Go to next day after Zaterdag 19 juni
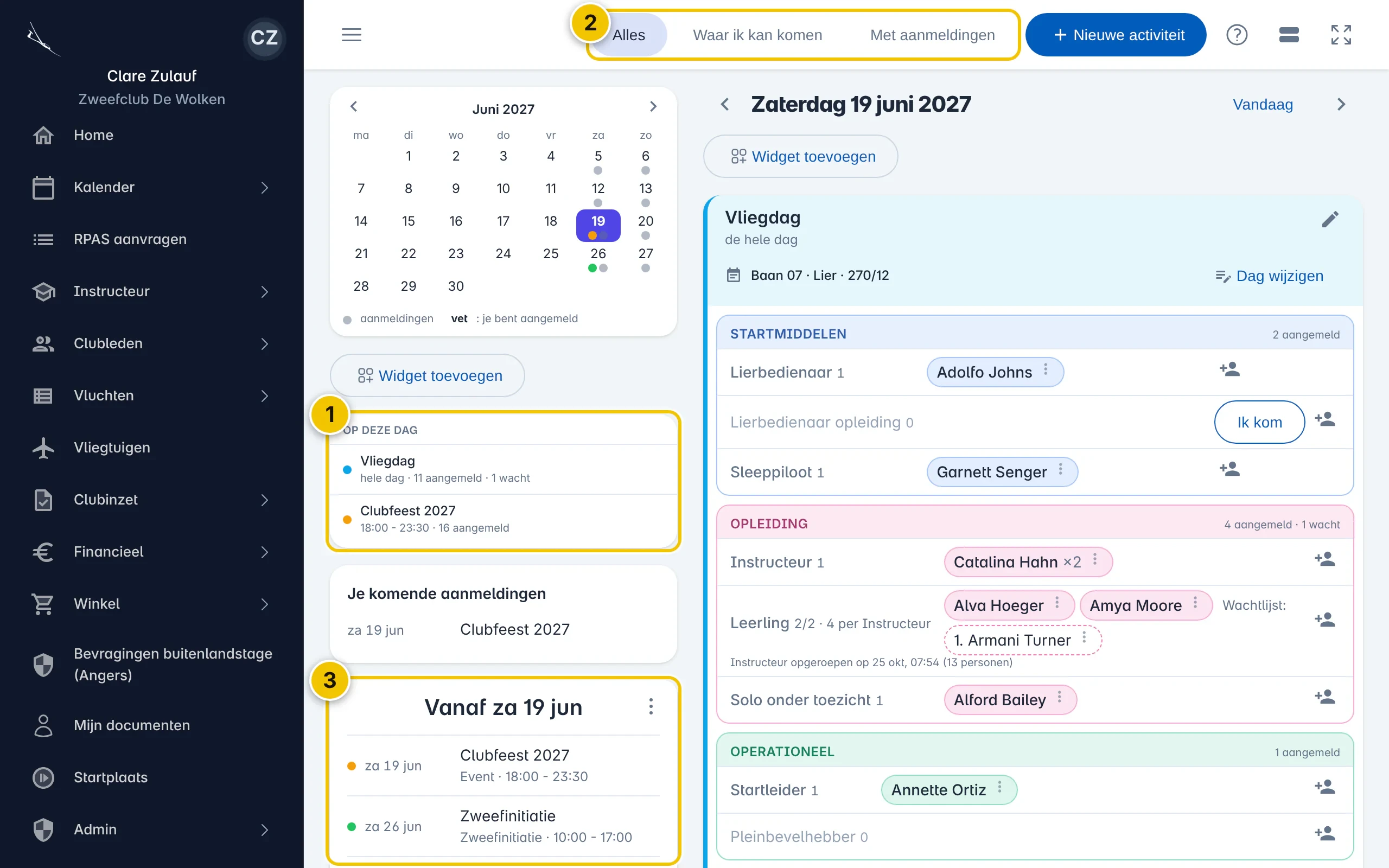The height and width of the screenshot is (868, 1389). (x=1341, y=105)
